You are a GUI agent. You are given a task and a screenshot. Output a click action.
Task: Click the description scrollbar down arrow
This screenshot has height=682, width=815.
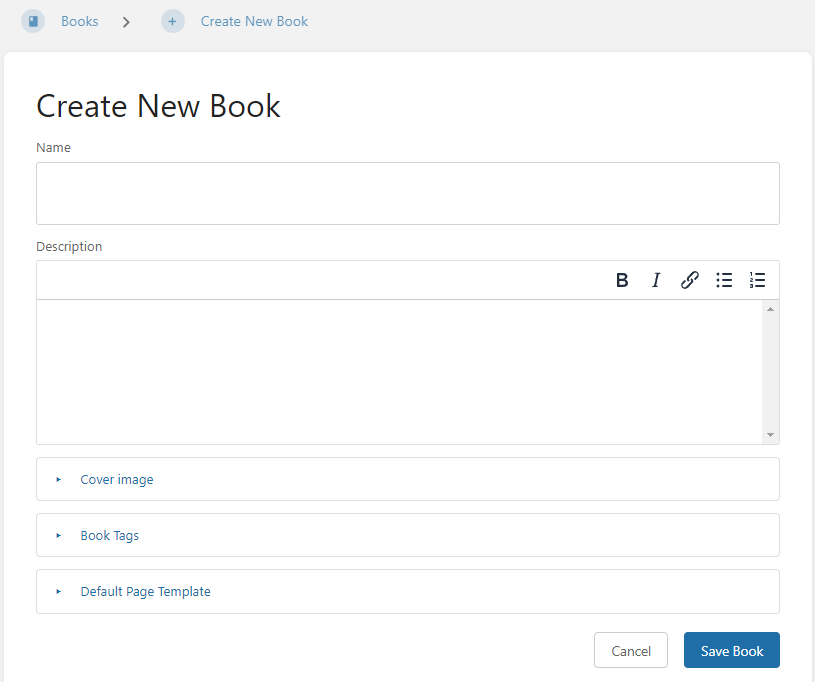770,435
